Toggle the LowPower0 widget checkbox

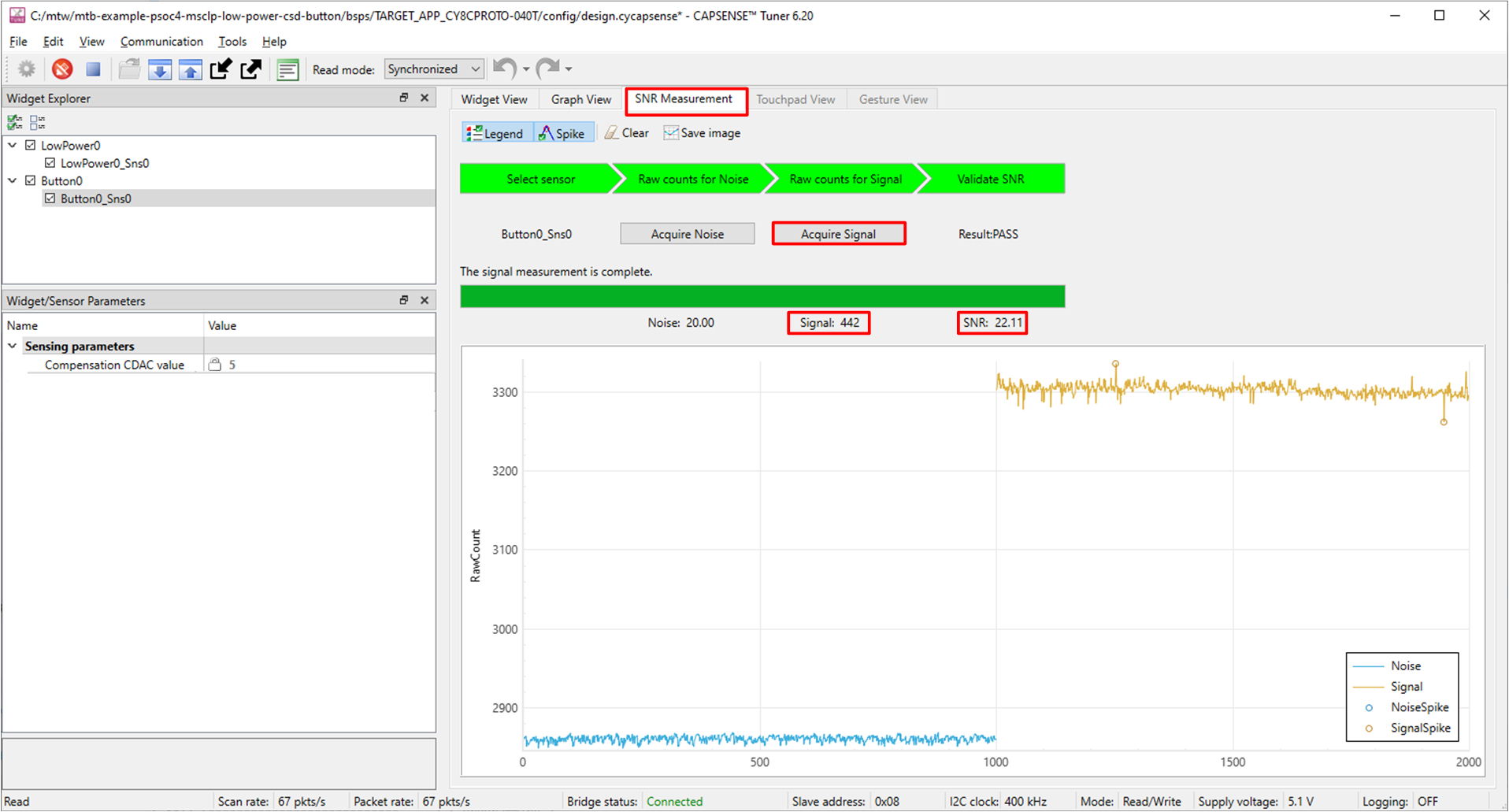click(x=31, y=145)
